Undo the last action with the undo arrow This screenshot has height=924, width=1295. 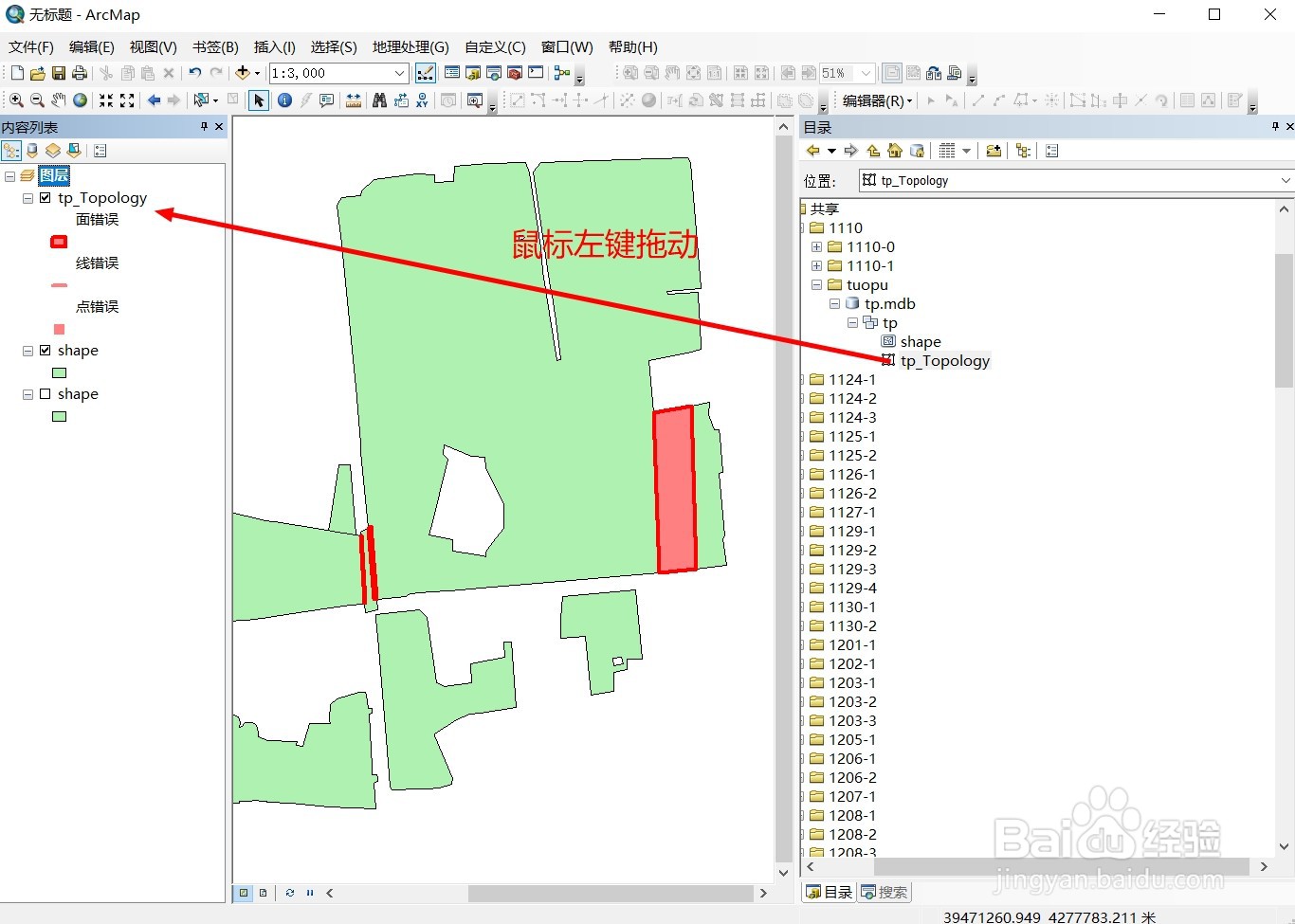tap(195, 73)
